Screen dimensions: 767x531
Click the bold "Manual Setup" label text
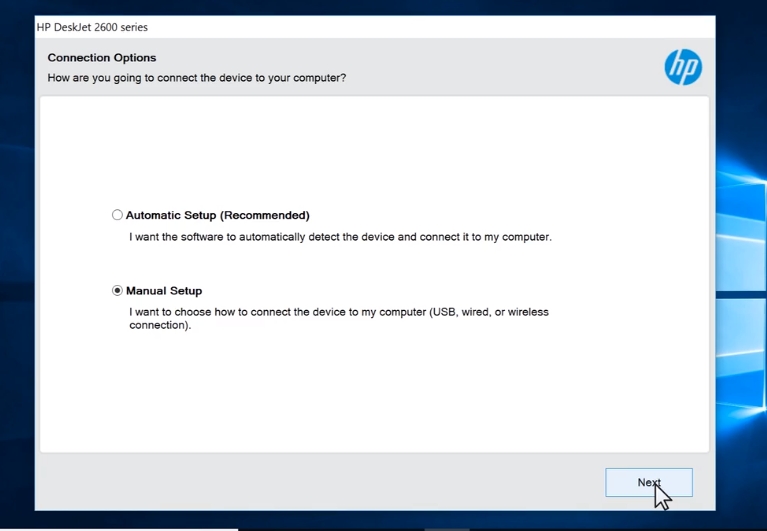point(164,291)
